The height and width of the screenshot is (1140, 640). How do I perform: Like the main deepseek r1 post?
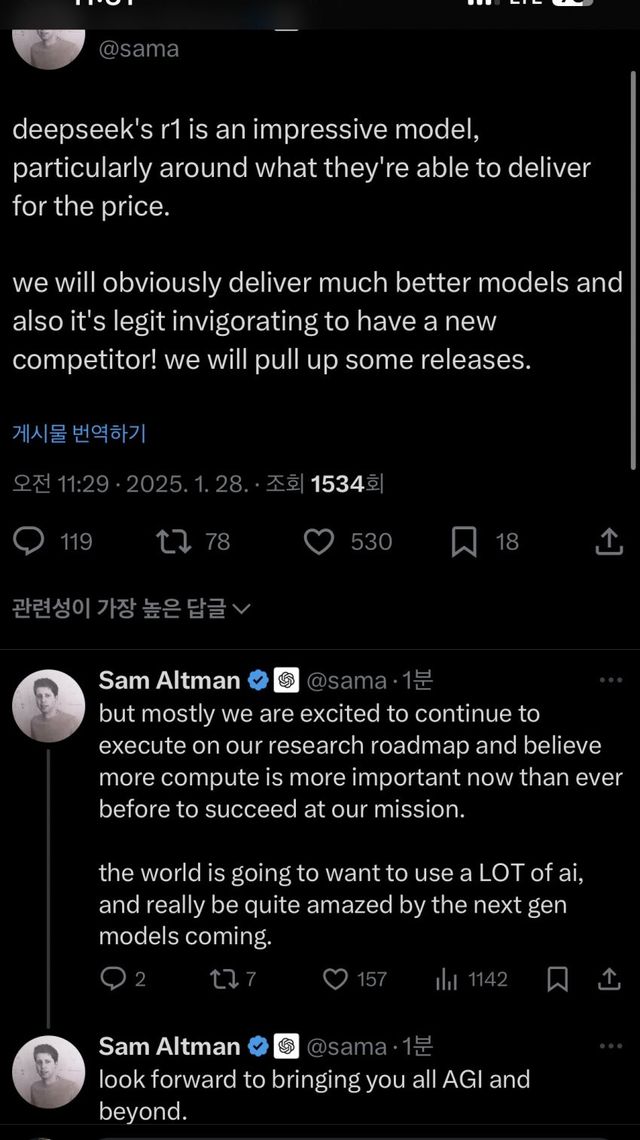pos(319,542)
